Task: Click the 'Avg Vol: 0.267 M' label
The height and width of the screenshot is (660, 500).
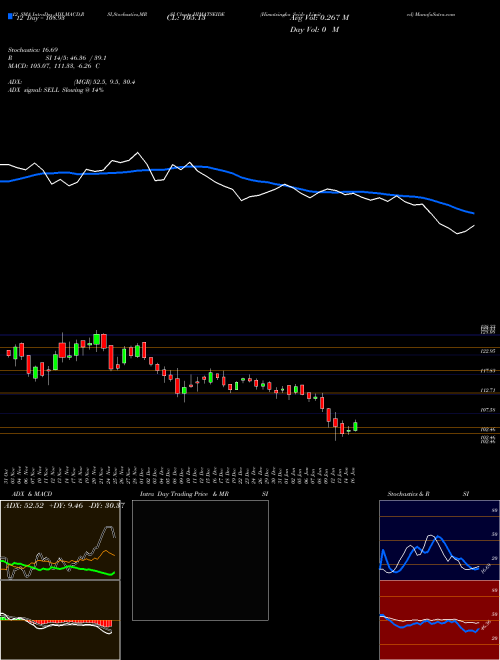Action: [319, 18]
